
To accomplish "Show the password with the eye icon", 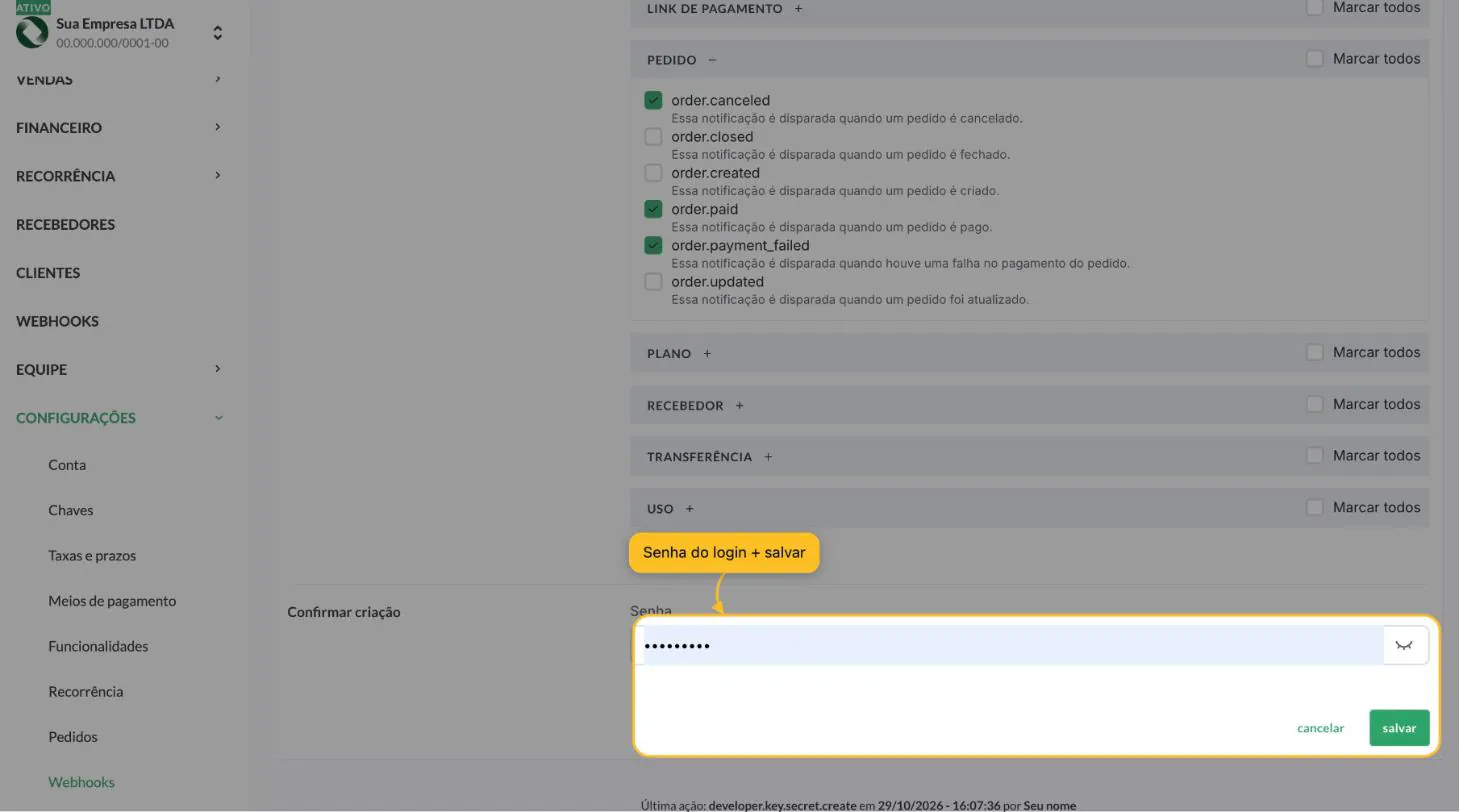I will pyautogui.click(x=1404, y=645).
